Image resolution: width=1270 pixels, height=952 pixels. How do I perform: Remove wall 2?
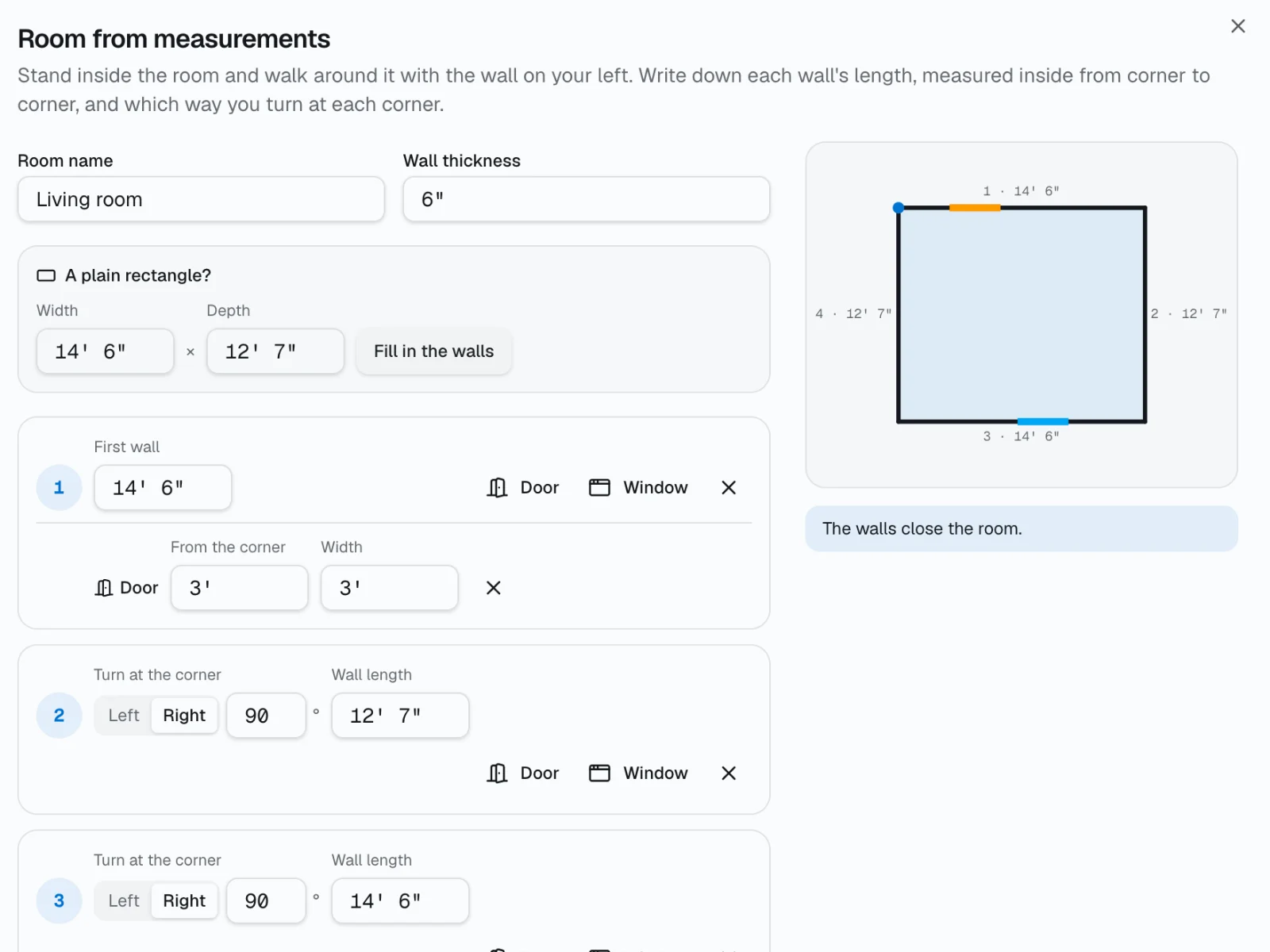(x=729, y=773)
